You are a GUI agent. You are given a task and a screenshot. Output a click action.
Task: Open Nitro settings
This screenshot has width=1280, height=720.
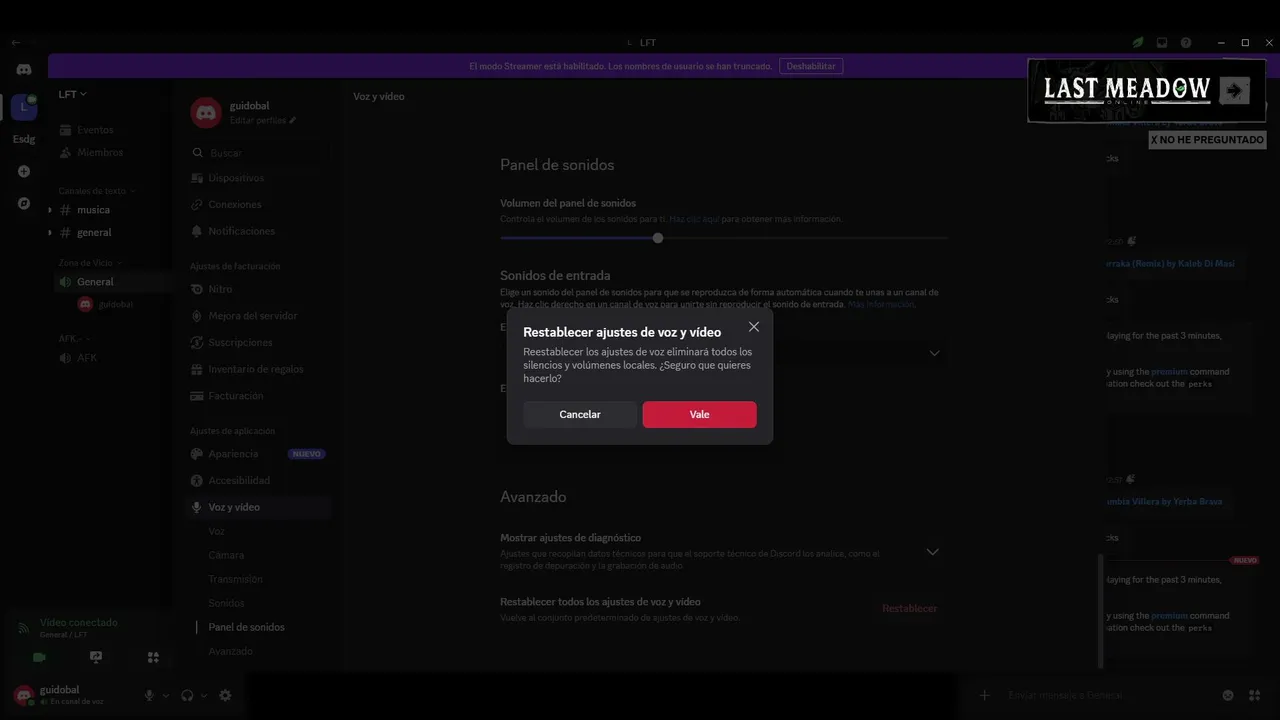tap(220, 289)
